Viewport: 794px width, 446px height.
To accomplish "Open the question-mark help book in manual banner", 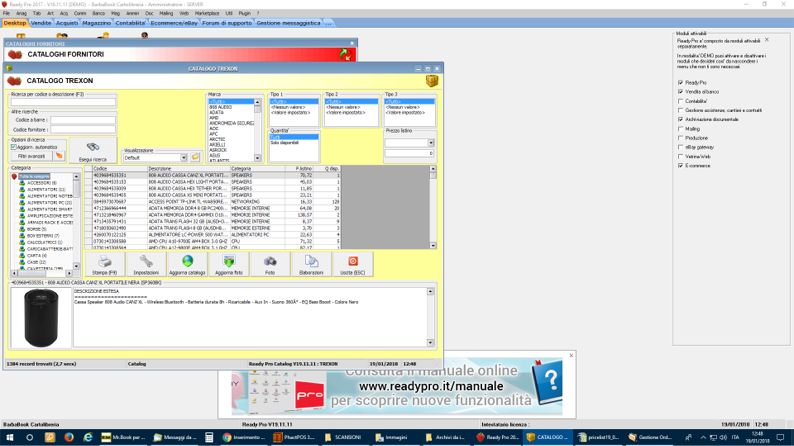I will (x=547, y=381).
